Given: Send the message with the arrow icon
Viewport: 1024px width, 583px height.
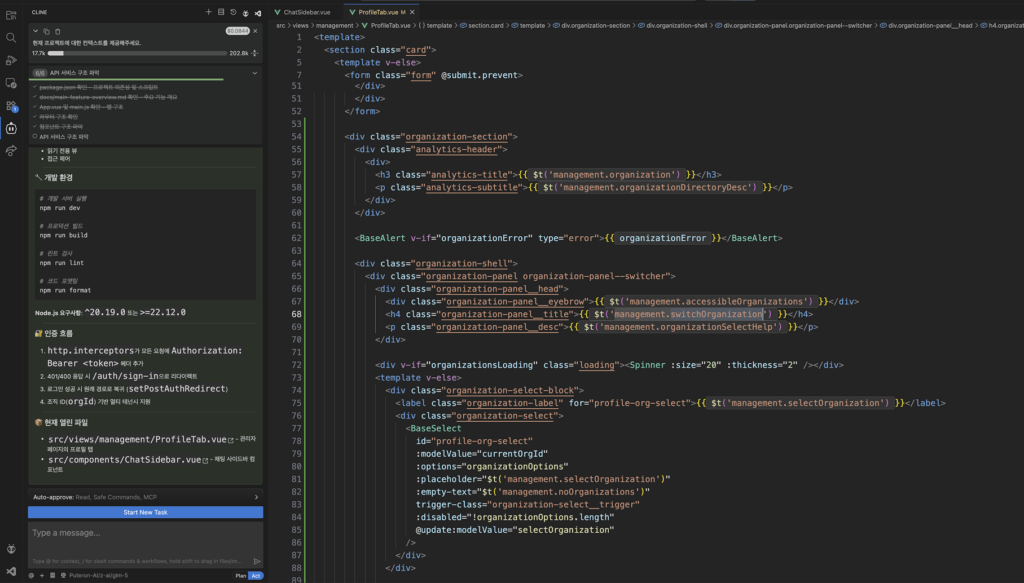Looking at the screenshot, I should point(256,561).
